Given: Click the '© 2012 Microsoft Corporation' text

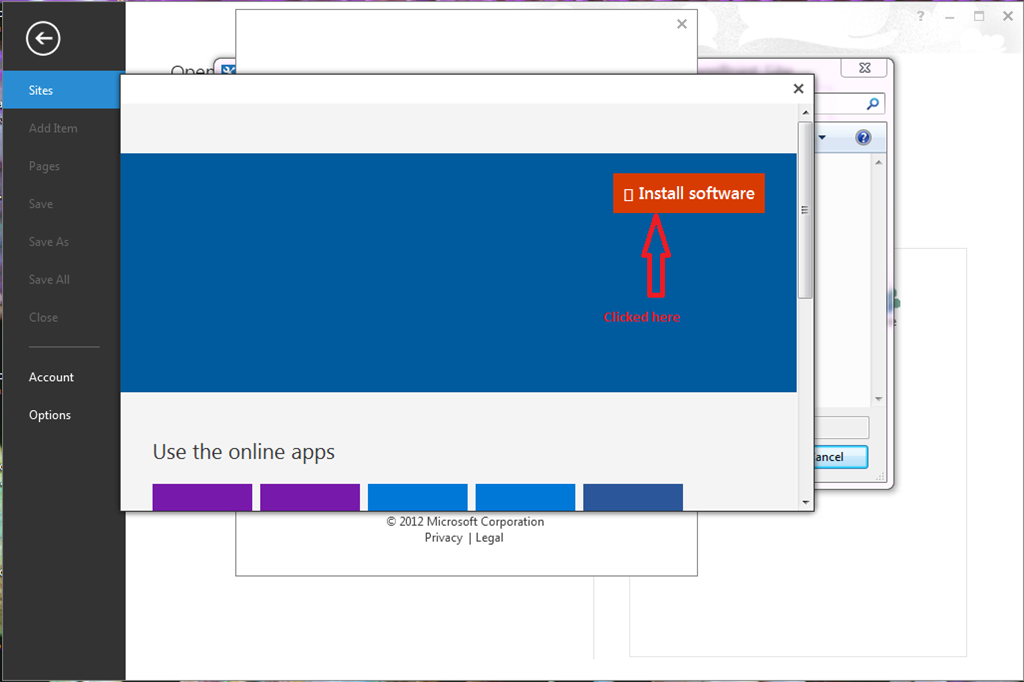Looking at the screenshot, I should click(x=465, y=521).
